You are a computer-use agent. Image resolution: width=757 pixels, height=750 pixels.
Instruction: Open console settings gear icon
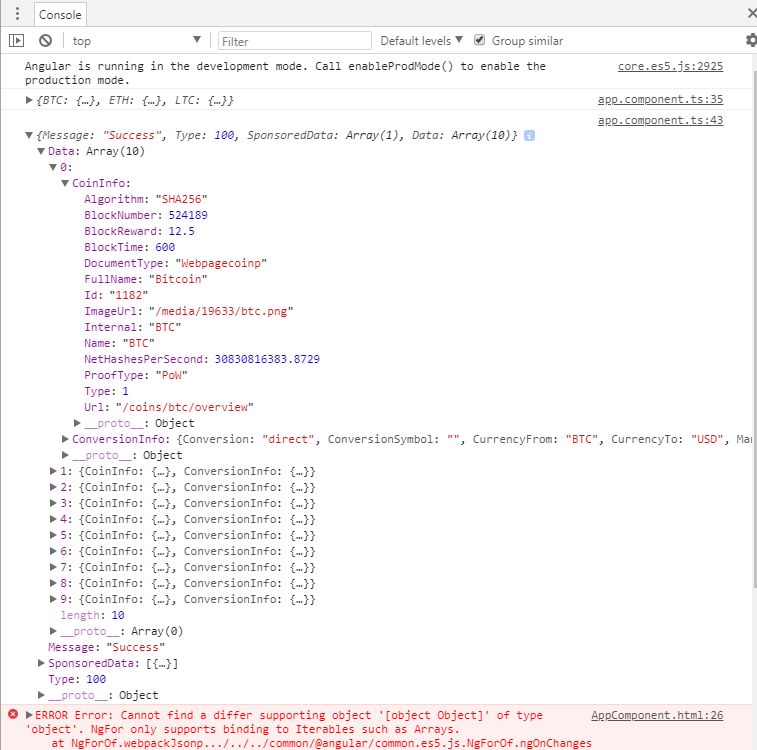pyautogui.click(x=751, y=40)
